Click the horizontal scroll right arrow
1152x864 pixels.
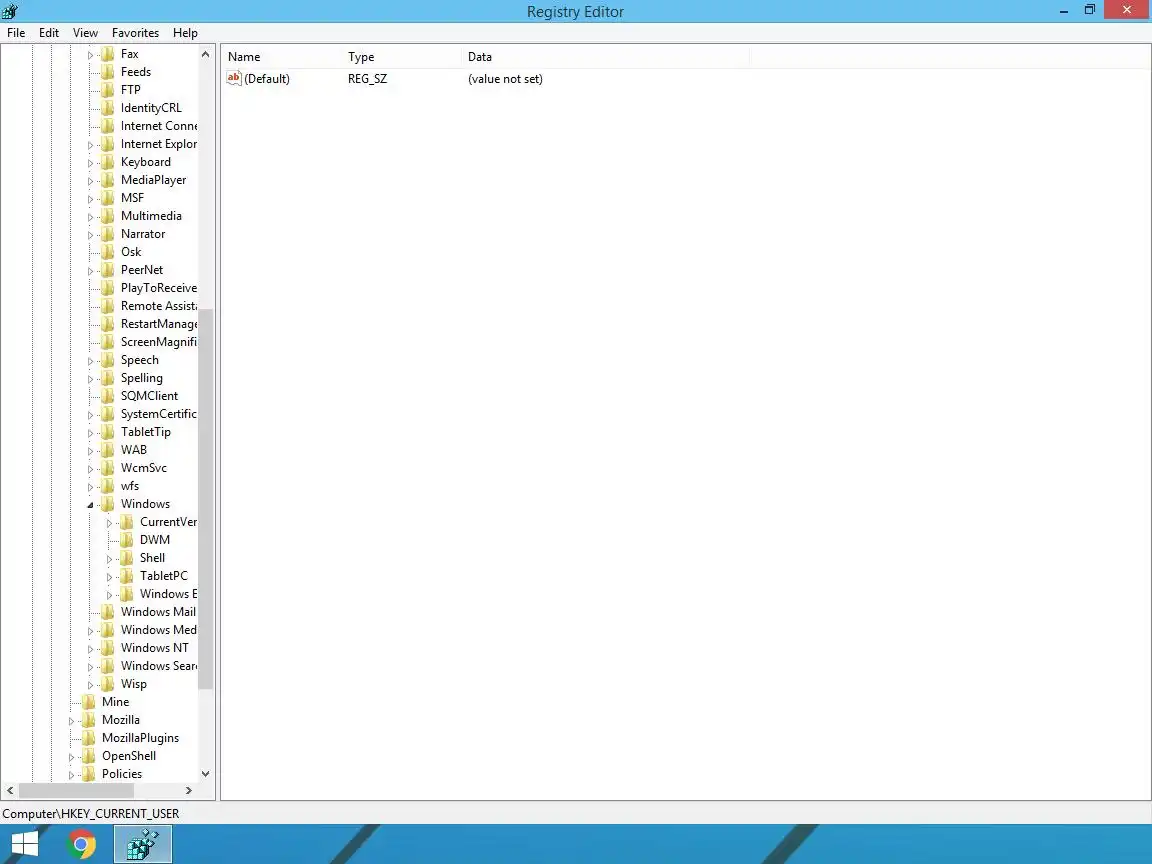pyautogui.click(x=189, y=791)
